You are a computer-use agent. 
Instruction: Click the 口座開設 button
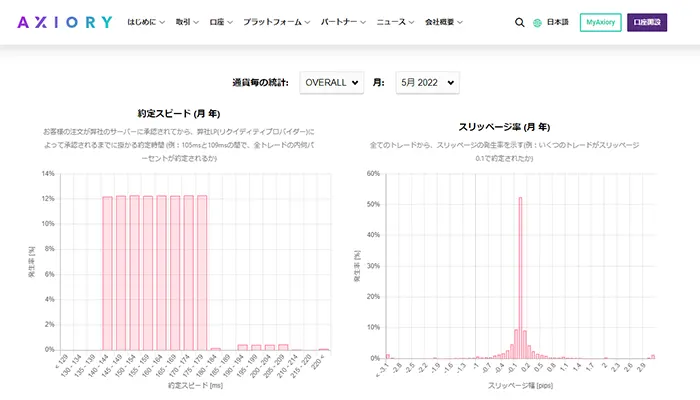(x=647, y=22)
